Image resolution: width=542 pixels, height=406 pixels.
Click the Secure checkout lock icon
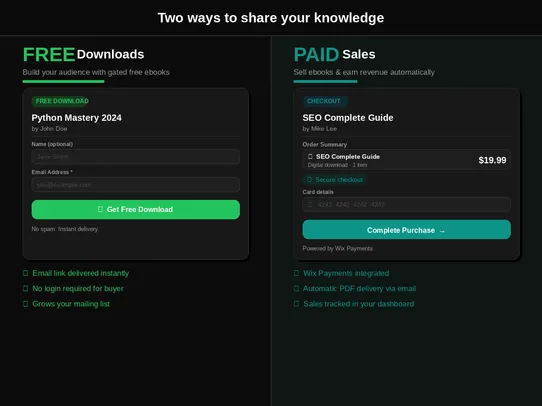pyautogui.click(x=309, y=179)
